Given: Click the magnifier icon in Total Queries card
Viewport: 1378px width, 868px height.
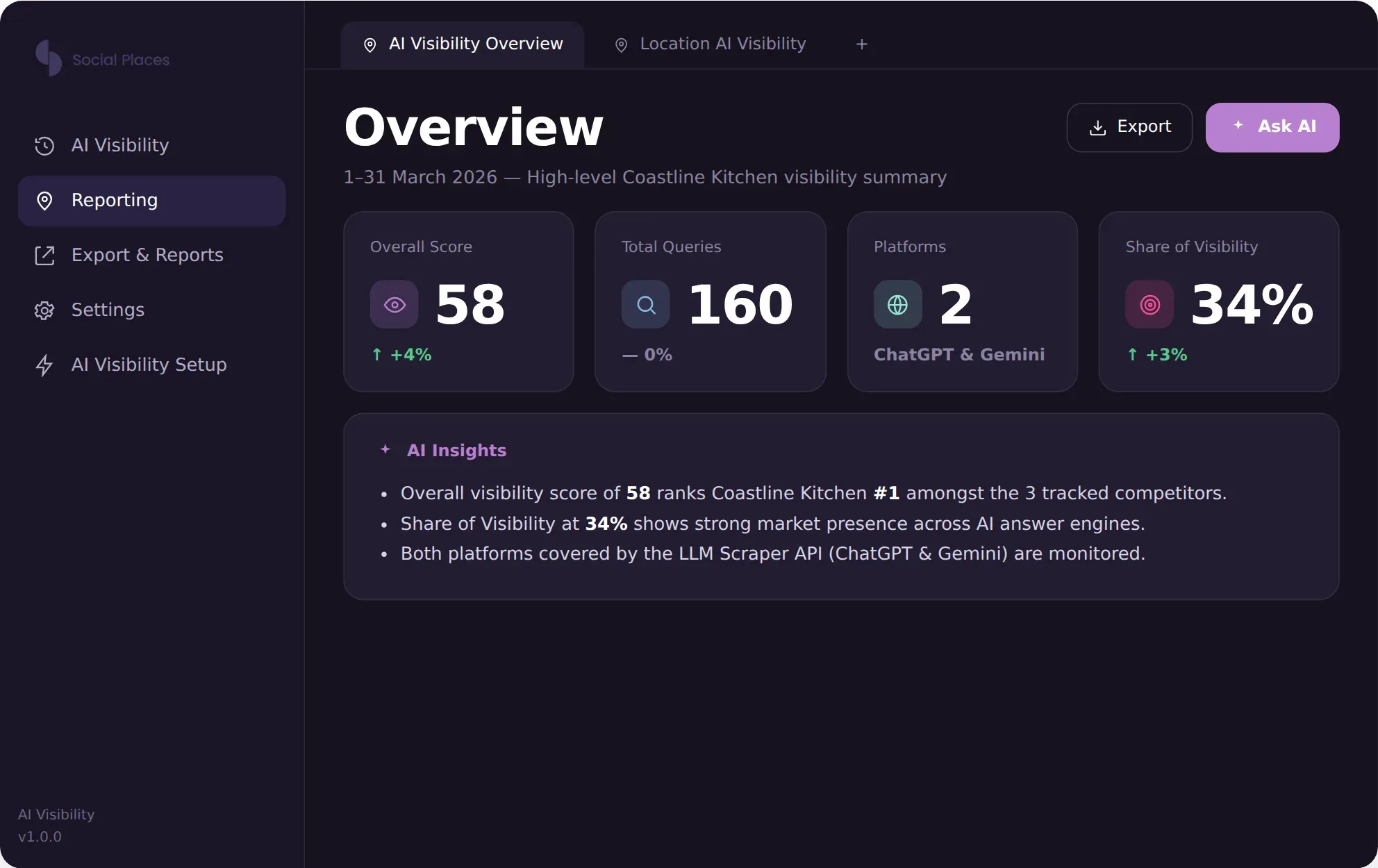Looking at the screenshot, I should pos(646,305).
